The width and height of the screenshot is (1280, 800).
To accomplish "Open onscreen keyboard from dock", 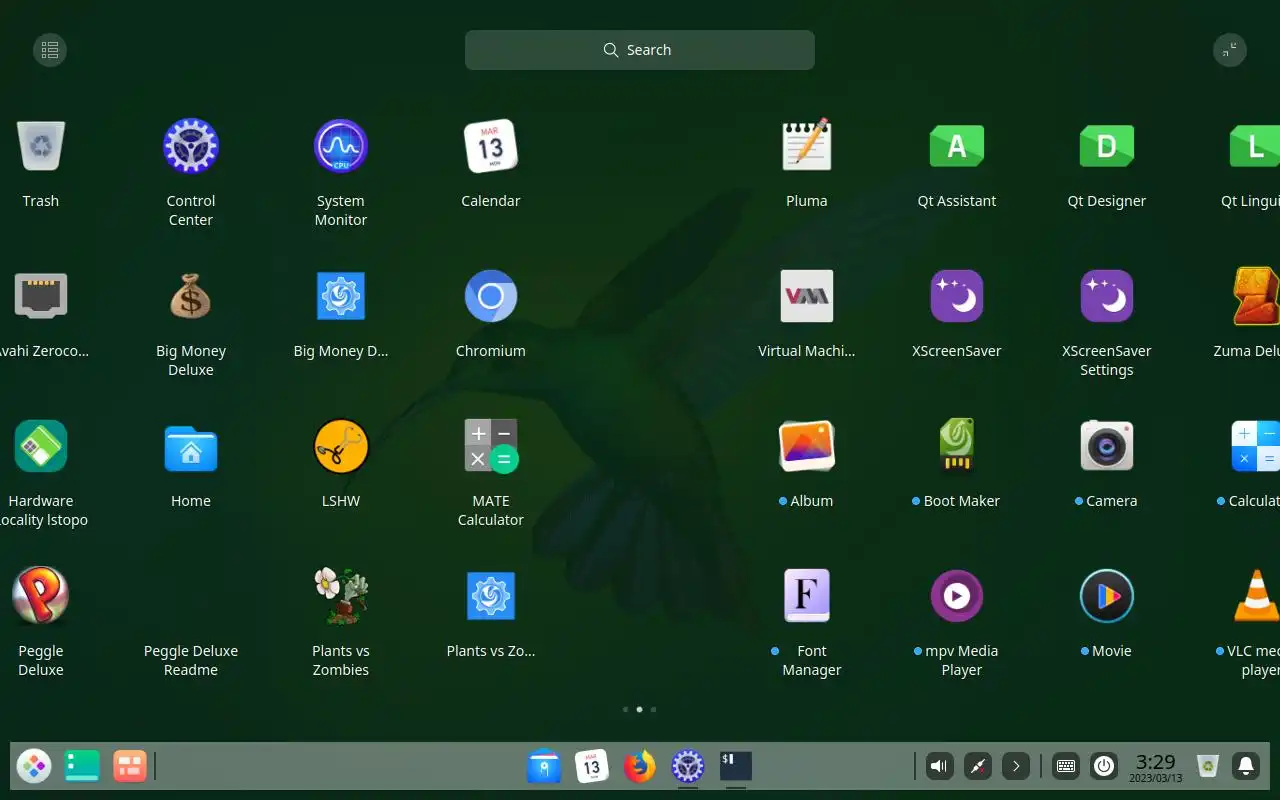I will (x=1066, y=767).
